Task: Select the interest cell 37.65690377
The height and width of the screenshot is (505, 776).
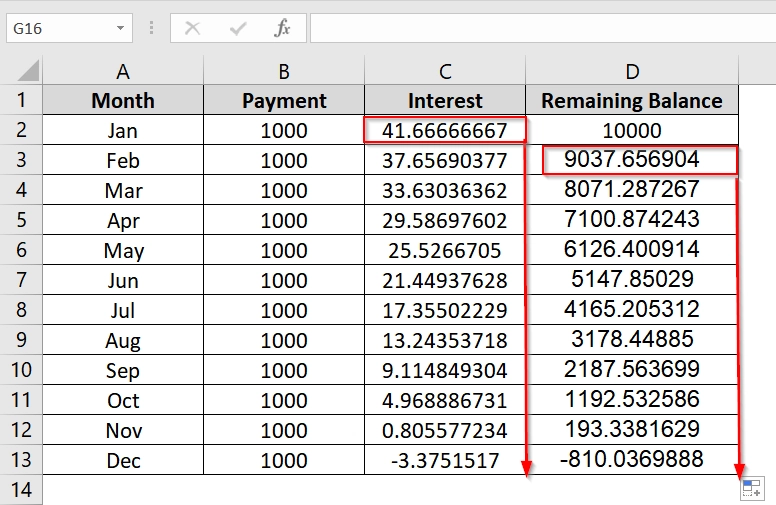Action: point(445,160)
